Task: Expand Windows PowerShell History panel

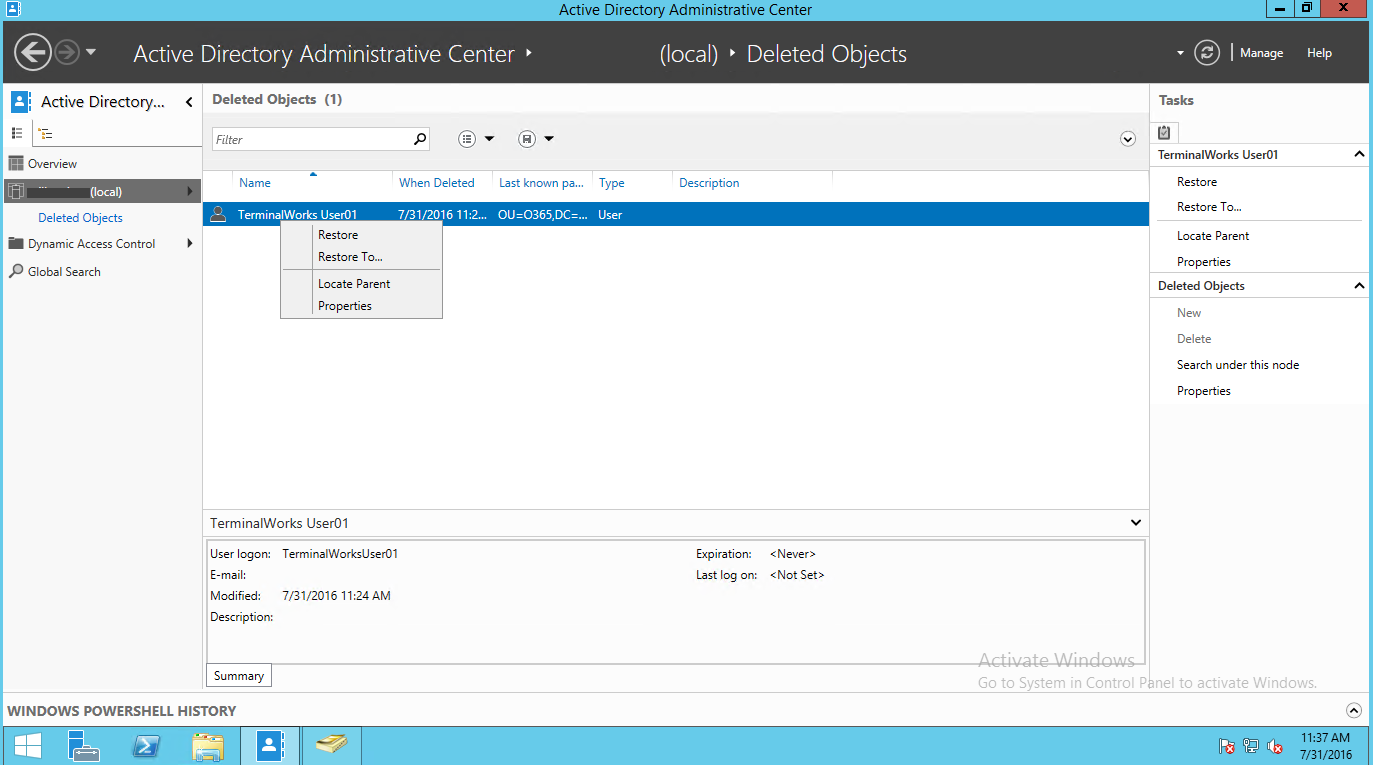Action: pyautogui.click(x=1354, y=711)
